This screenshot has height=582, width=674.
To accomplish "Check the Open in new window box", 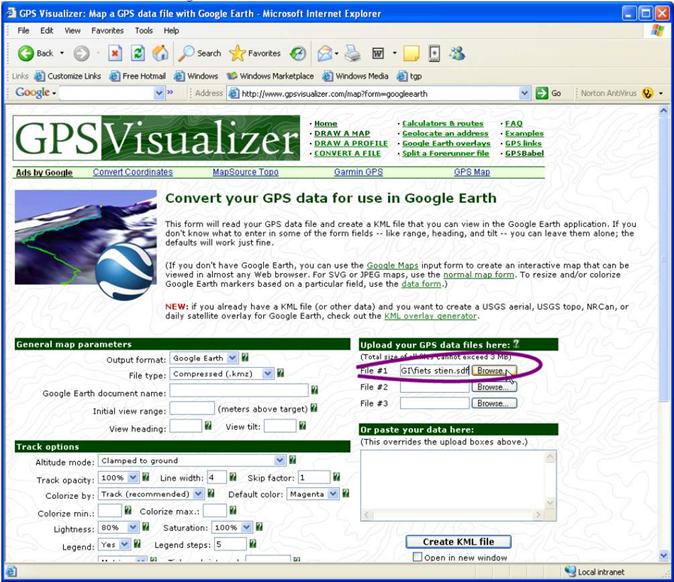I will tap(417, 557).
